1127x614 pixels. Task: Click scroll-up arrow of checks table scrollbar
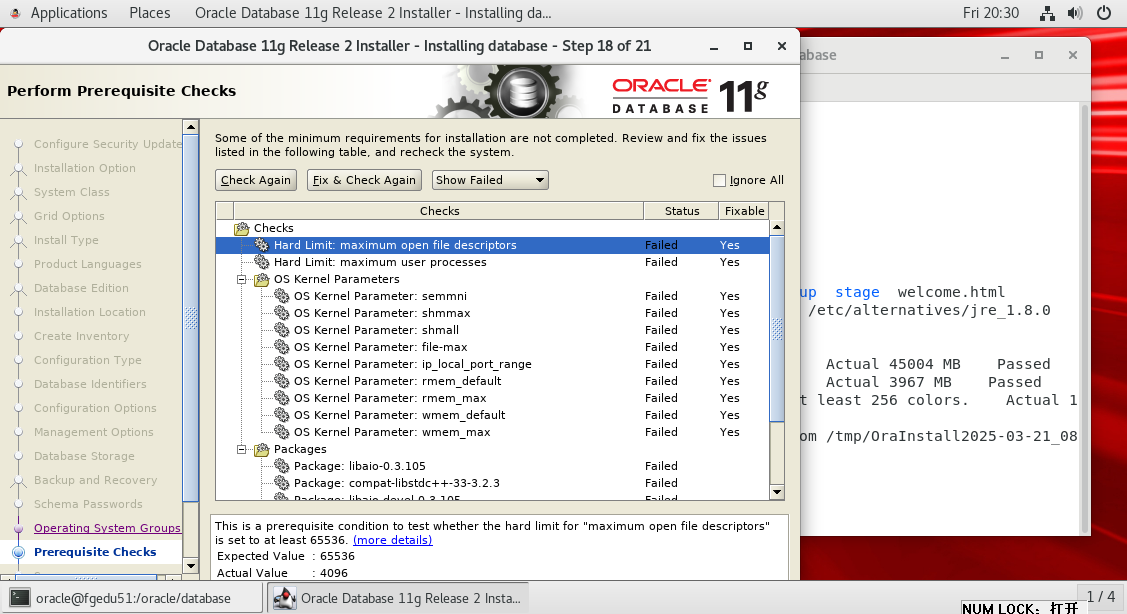[777, 228]
